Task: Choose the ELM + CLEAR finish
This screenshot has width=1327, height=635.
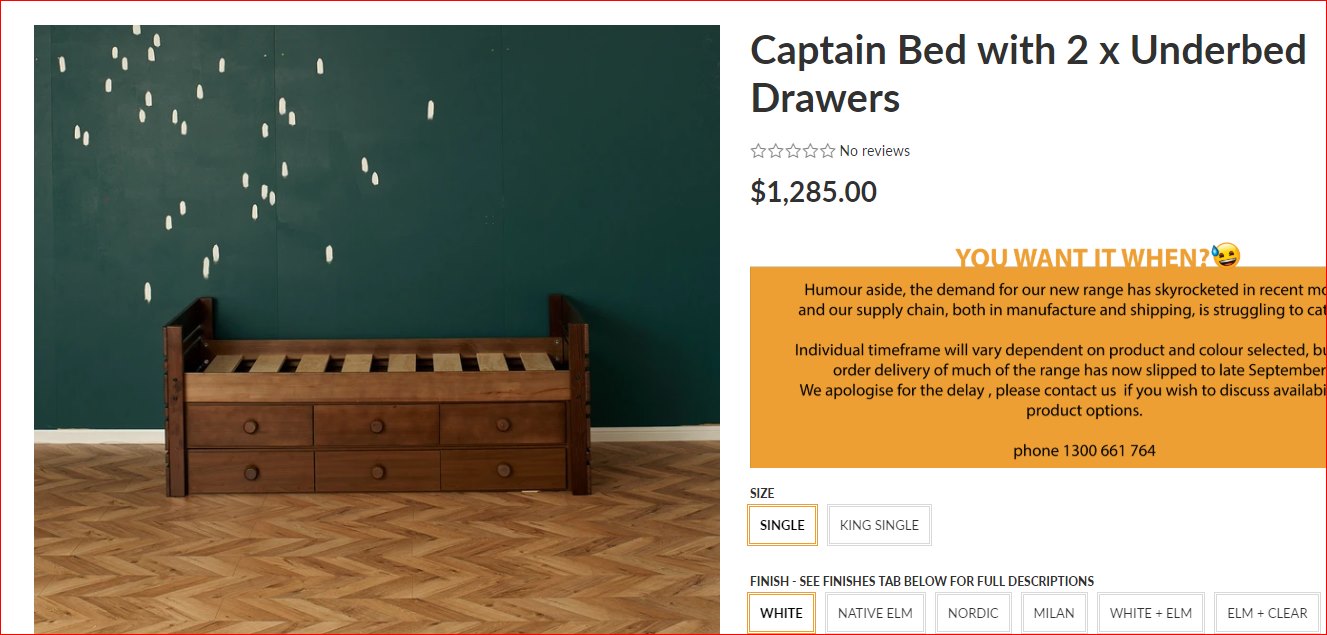Action: 1267,613
